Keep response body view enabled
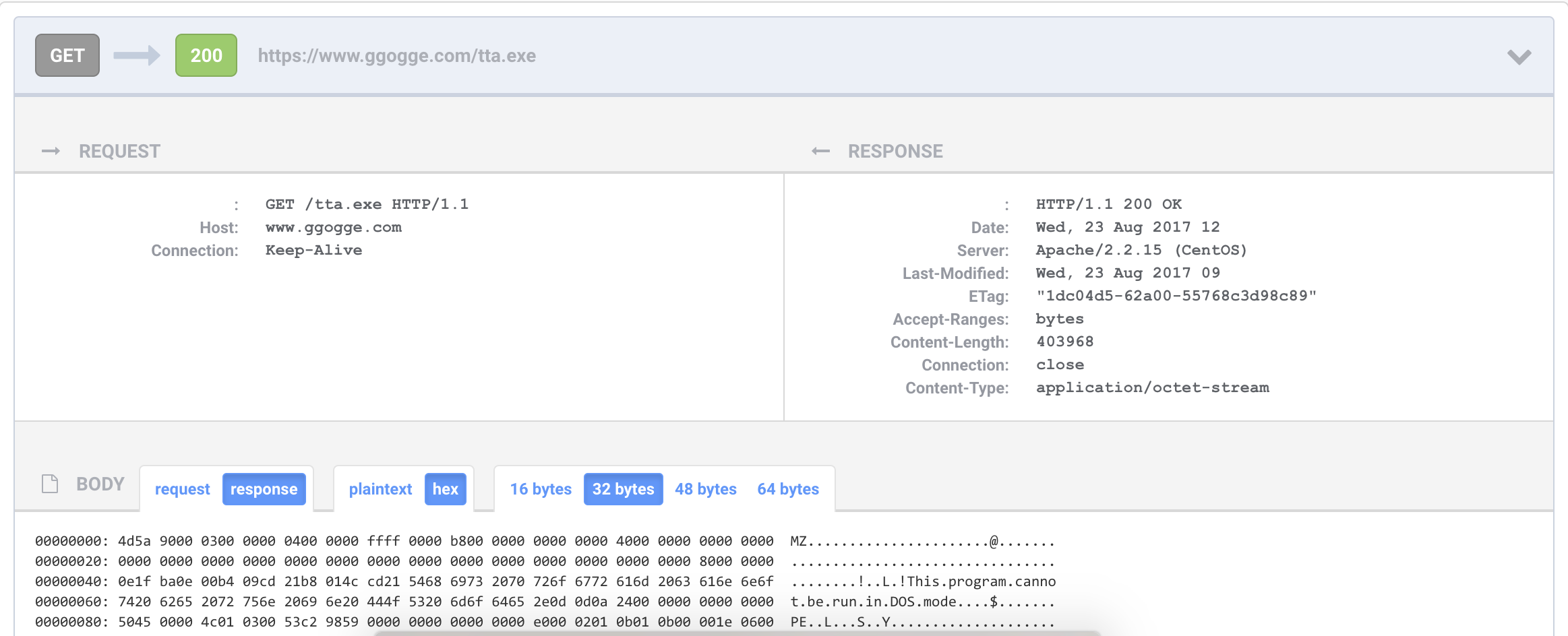This screenshot has width=1568, height=636. pos(264,489)
